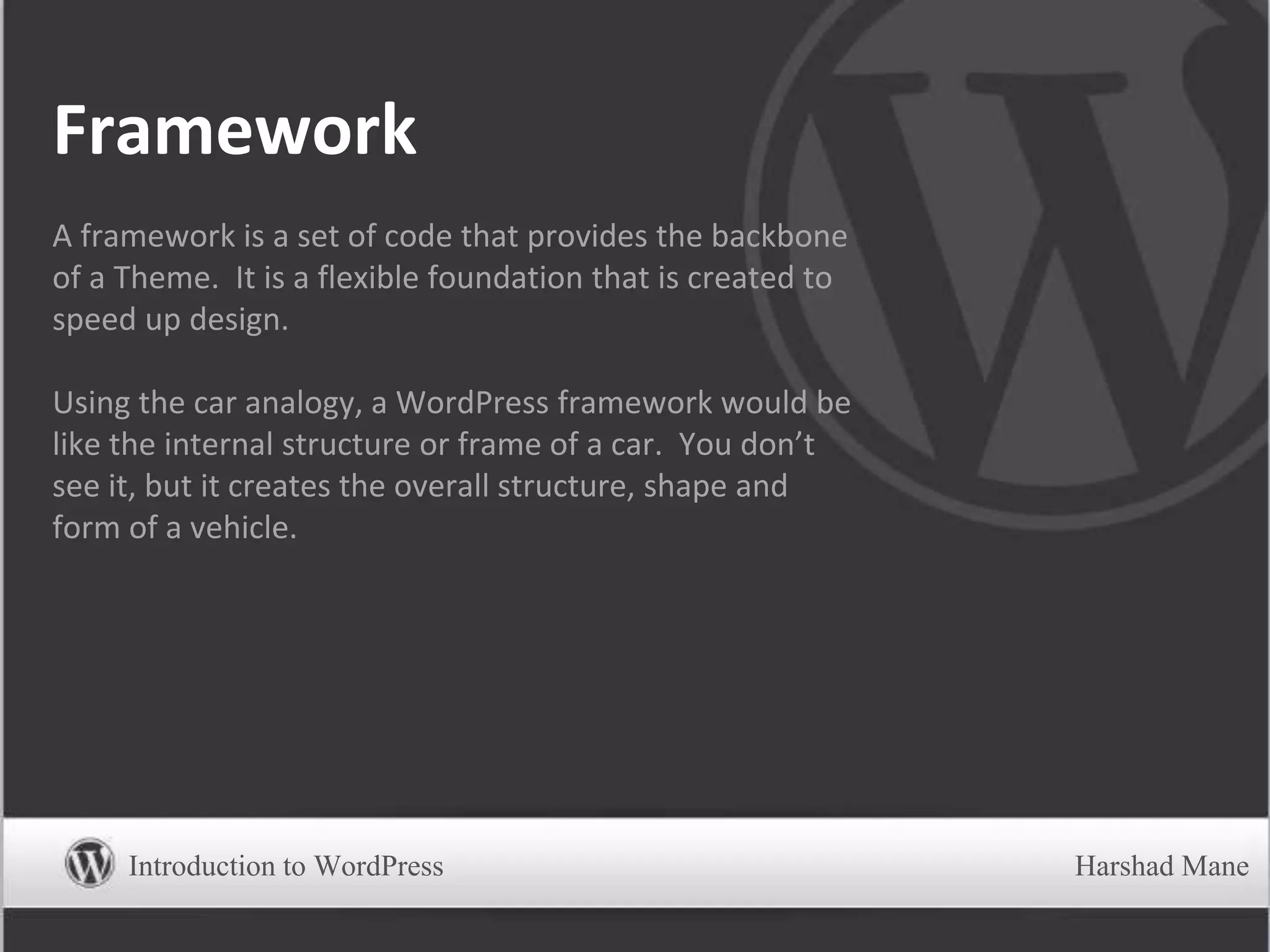Image resolution: width=1270 pixels, height=952 pixels.
Task: Click the "Harshad Mane" author name
Action: click(x=1161, y=866)
